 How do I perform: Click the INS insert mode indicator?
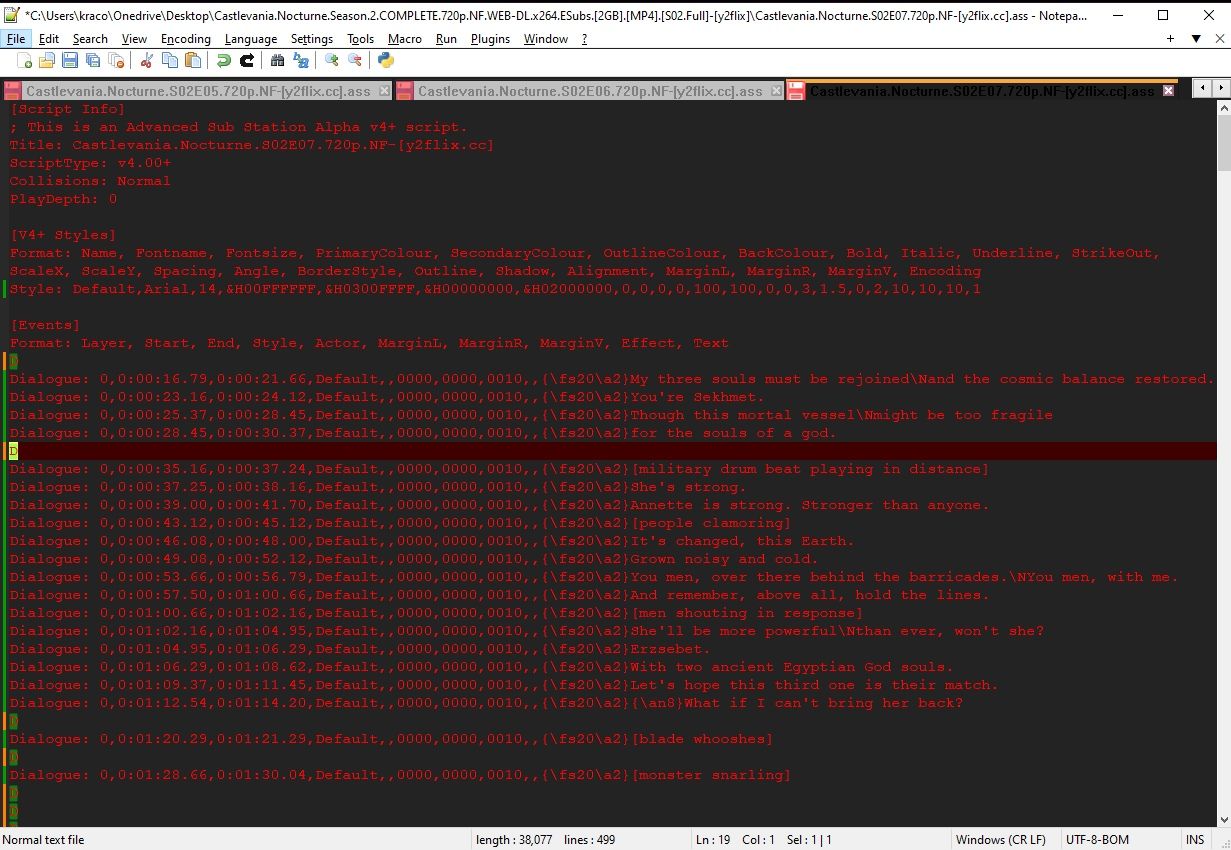click(1195, 840)
